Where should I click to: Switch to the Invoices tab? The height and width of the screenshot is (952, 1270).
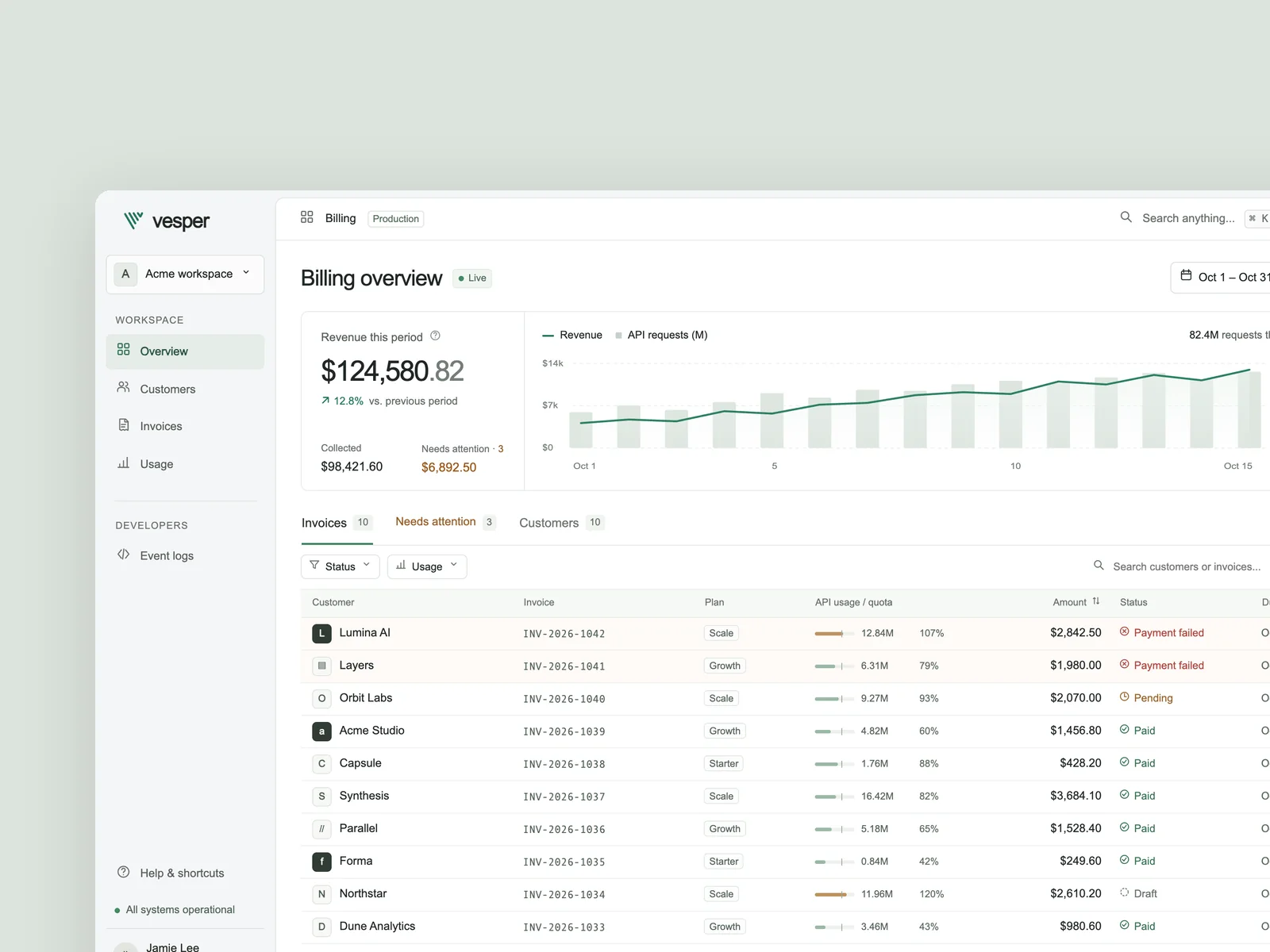(x=337, y=523)
